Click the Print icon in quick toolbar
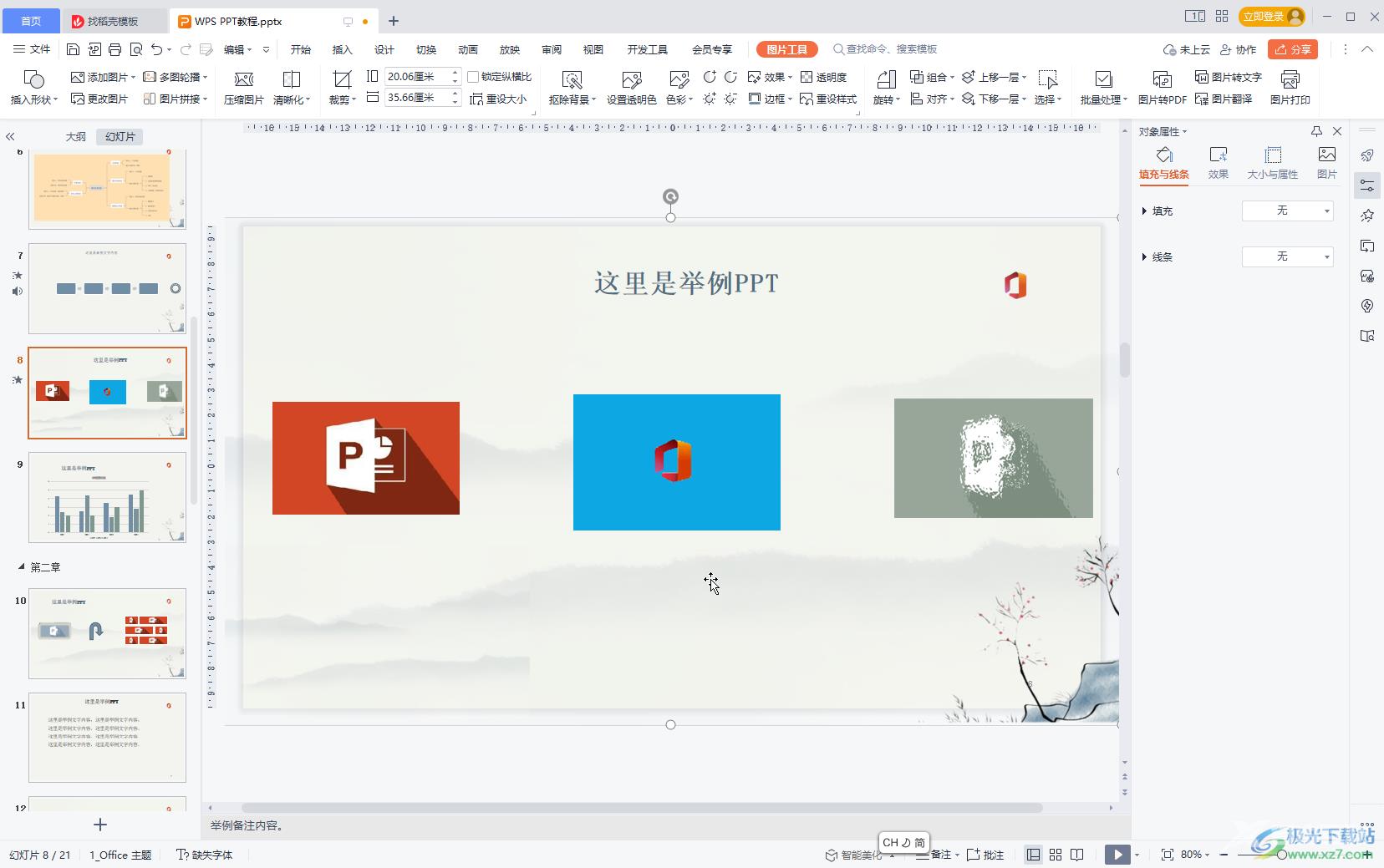The height and width of the screenshot is (868, 1384). point(115,49)
